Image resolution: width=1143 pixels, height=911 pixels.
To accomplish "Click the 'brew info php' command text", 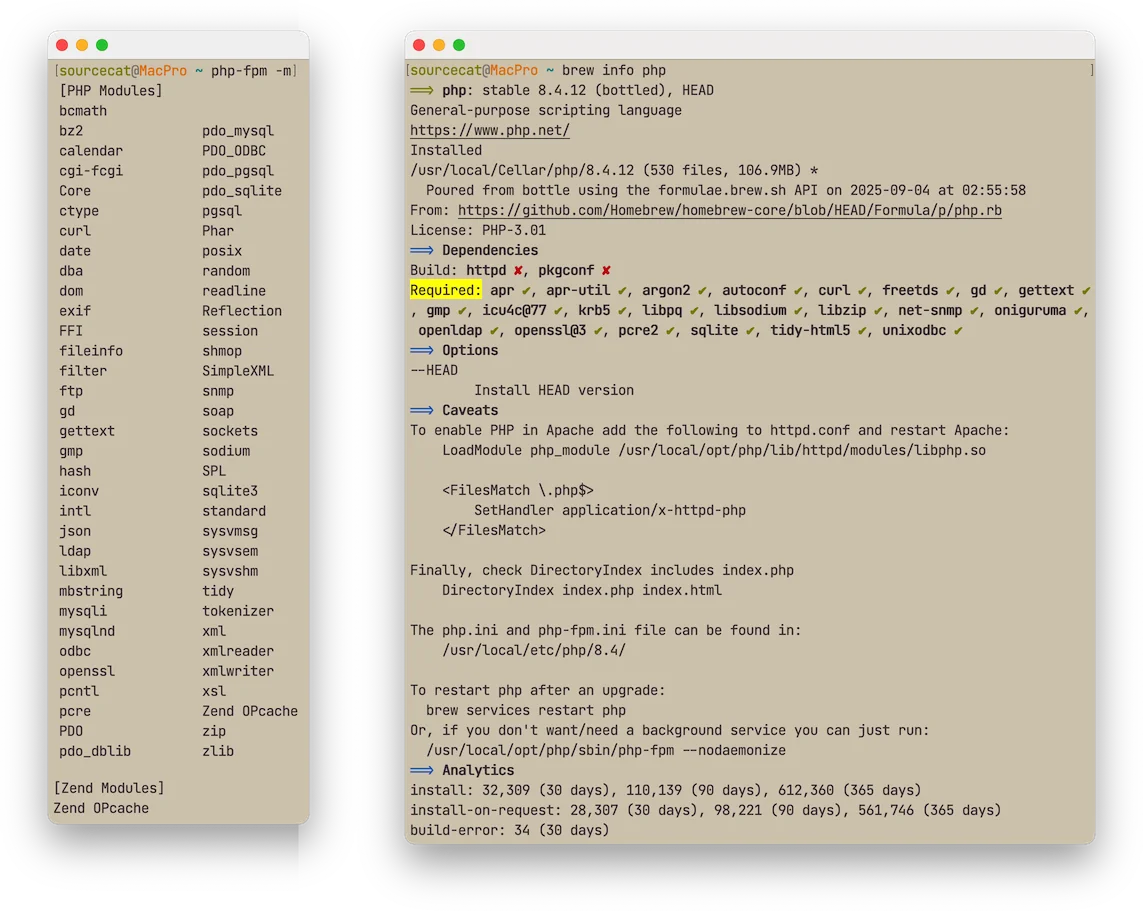I will [614, 71].
